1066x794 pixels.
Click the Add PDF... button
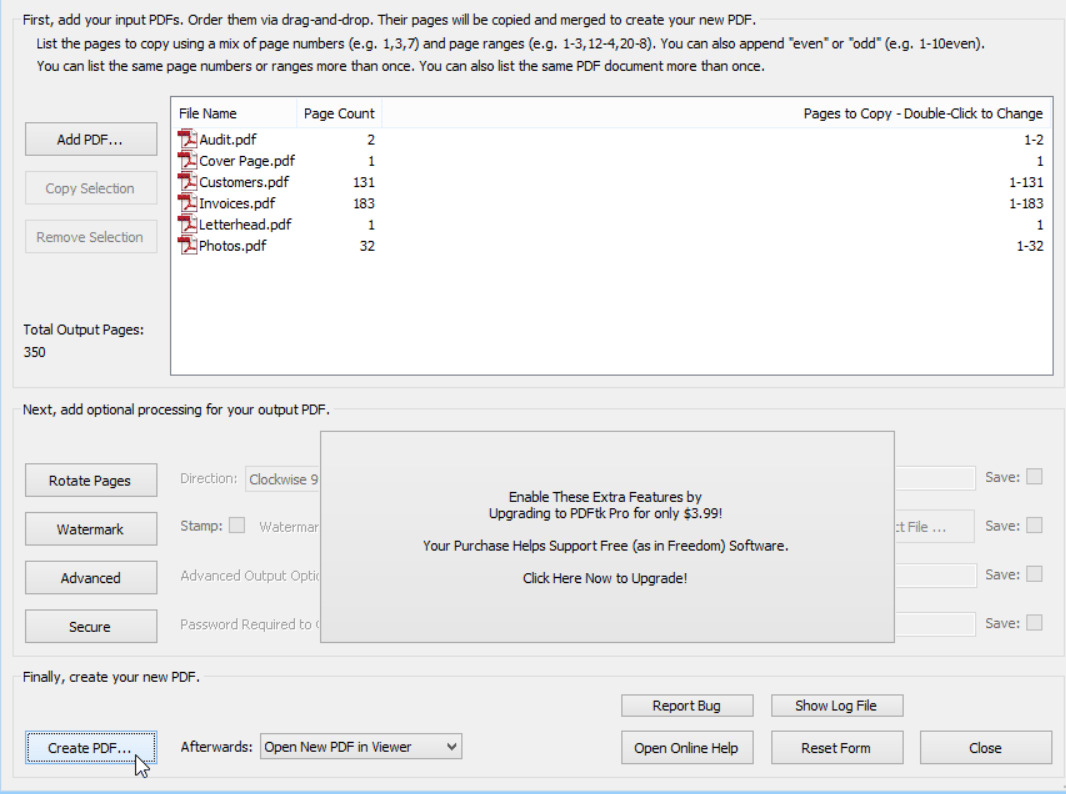[x=90, y=139]
